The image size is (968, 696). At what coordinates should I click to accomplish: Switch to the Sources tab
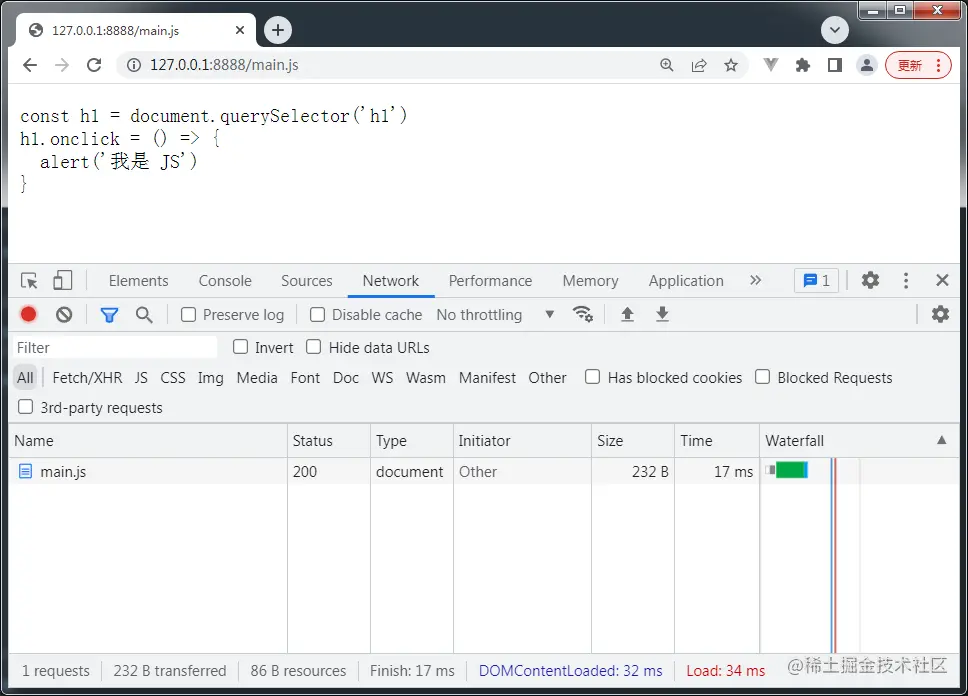tap(307, 281)
